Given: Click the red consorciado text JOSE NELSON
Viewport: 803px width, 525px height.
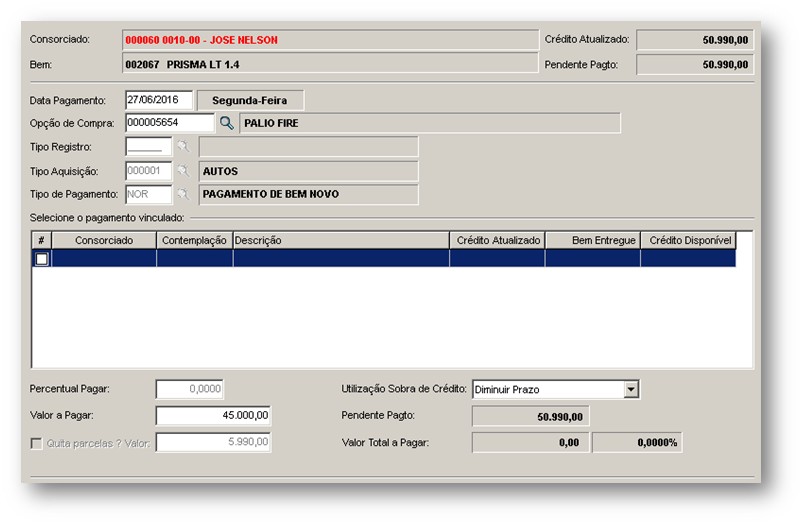Looking at the screenshot, I should pos(243,40).
